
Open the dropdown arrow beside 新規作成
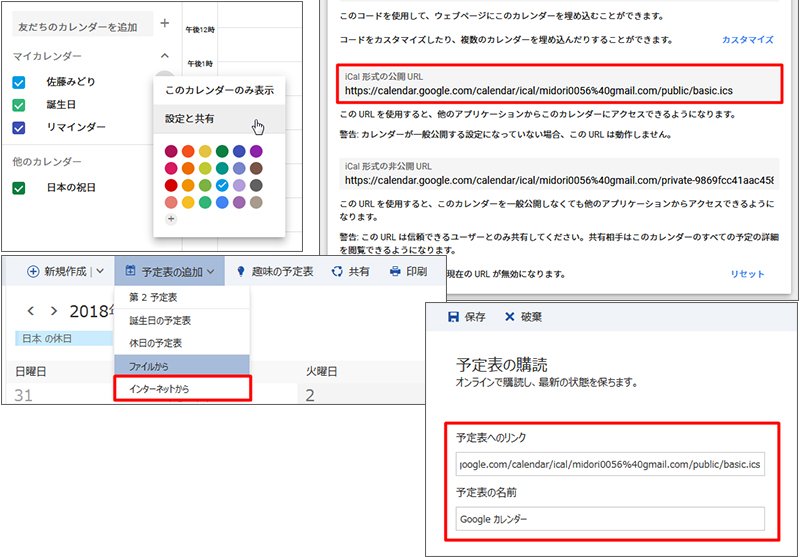coord(100,271)
